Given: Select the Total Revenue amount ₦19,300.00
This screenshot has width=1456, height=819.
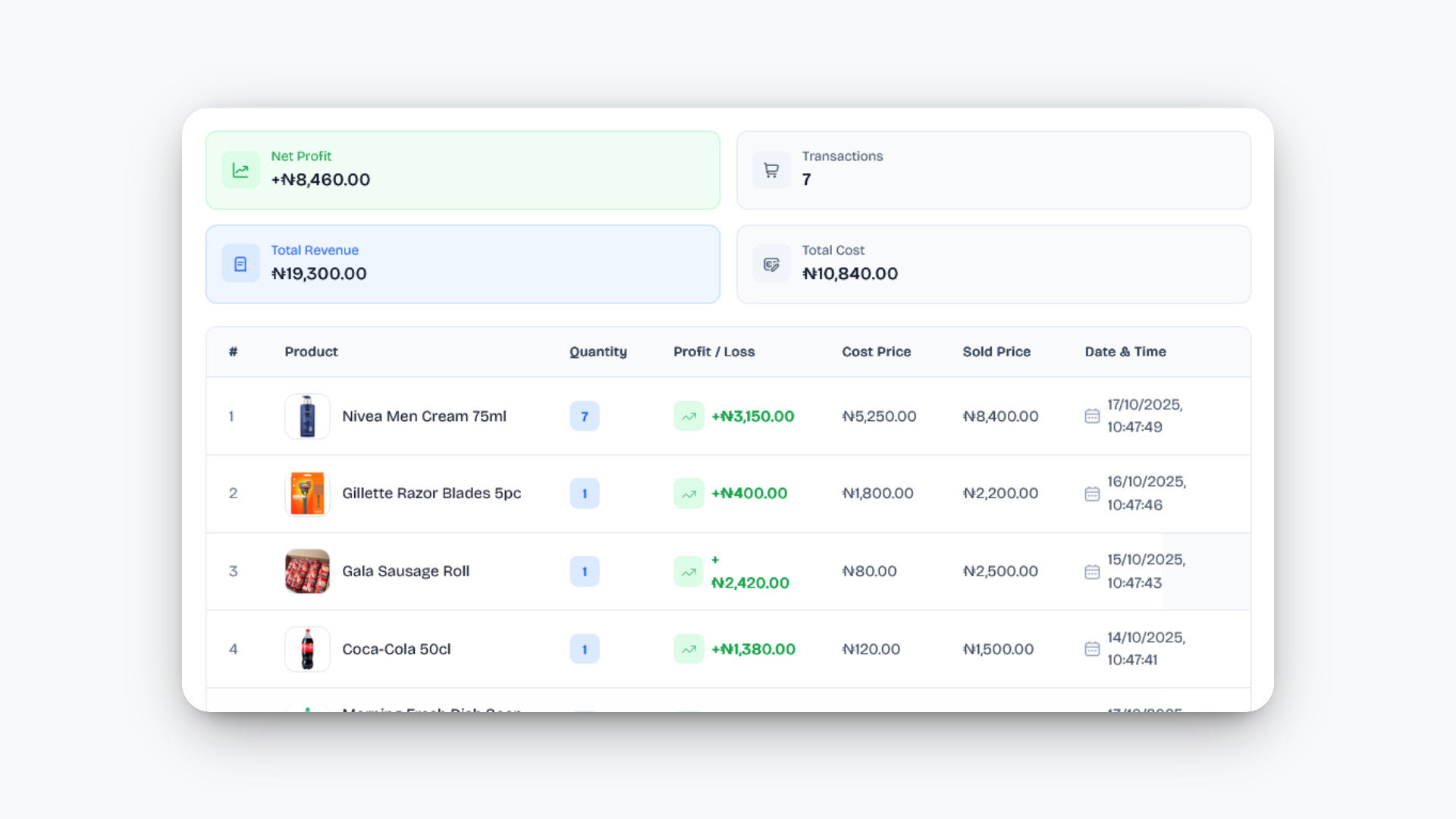Looking at the screenshot, I should coord(319,274).
